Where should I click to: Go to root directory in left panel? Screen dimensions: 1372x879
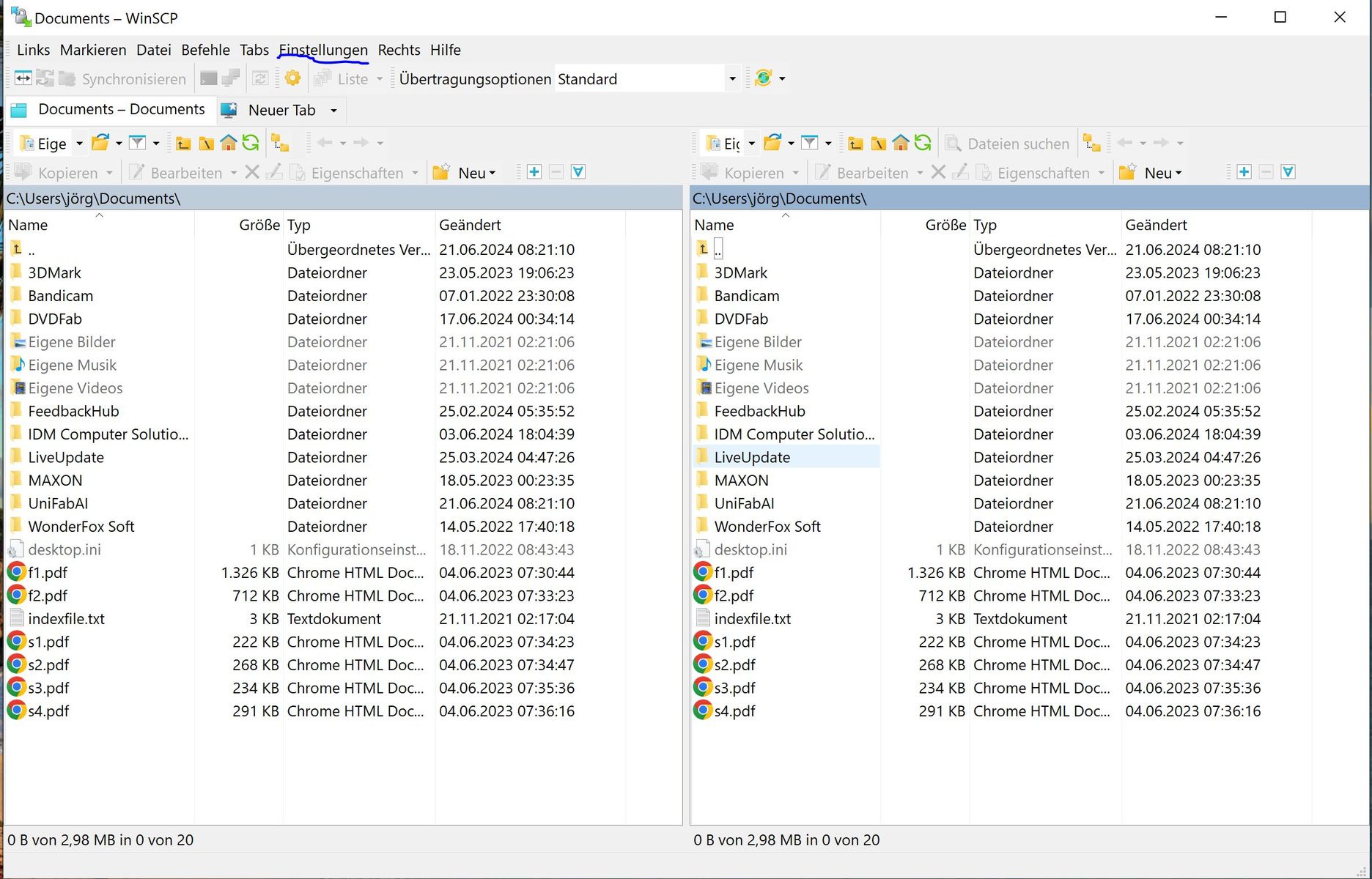(206, 143)
